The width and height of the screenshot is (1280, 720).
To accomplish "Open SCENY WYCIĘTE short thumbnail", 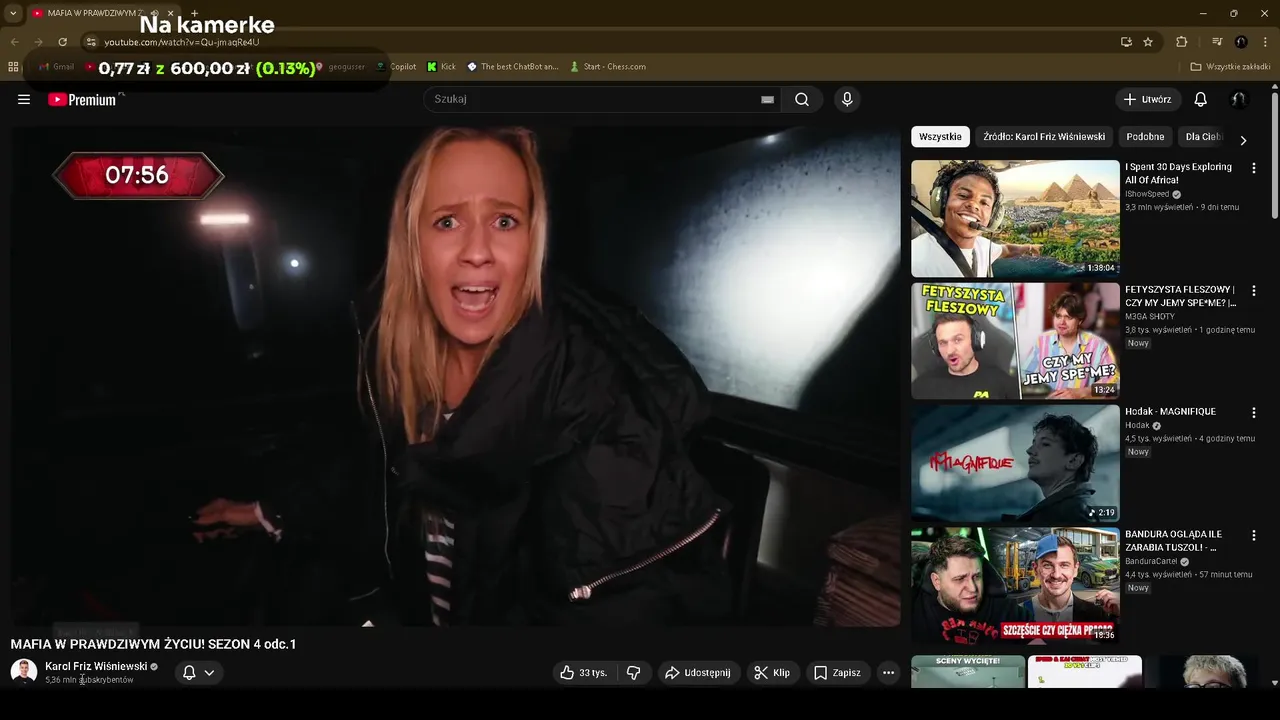I will (x=968, y=671).
